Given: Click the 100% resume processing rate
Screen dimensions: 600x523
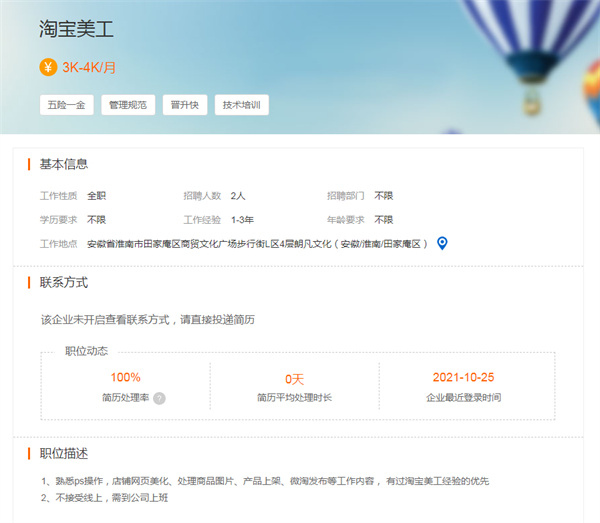Looking at the screenshot, I should [x=126, y=377].
